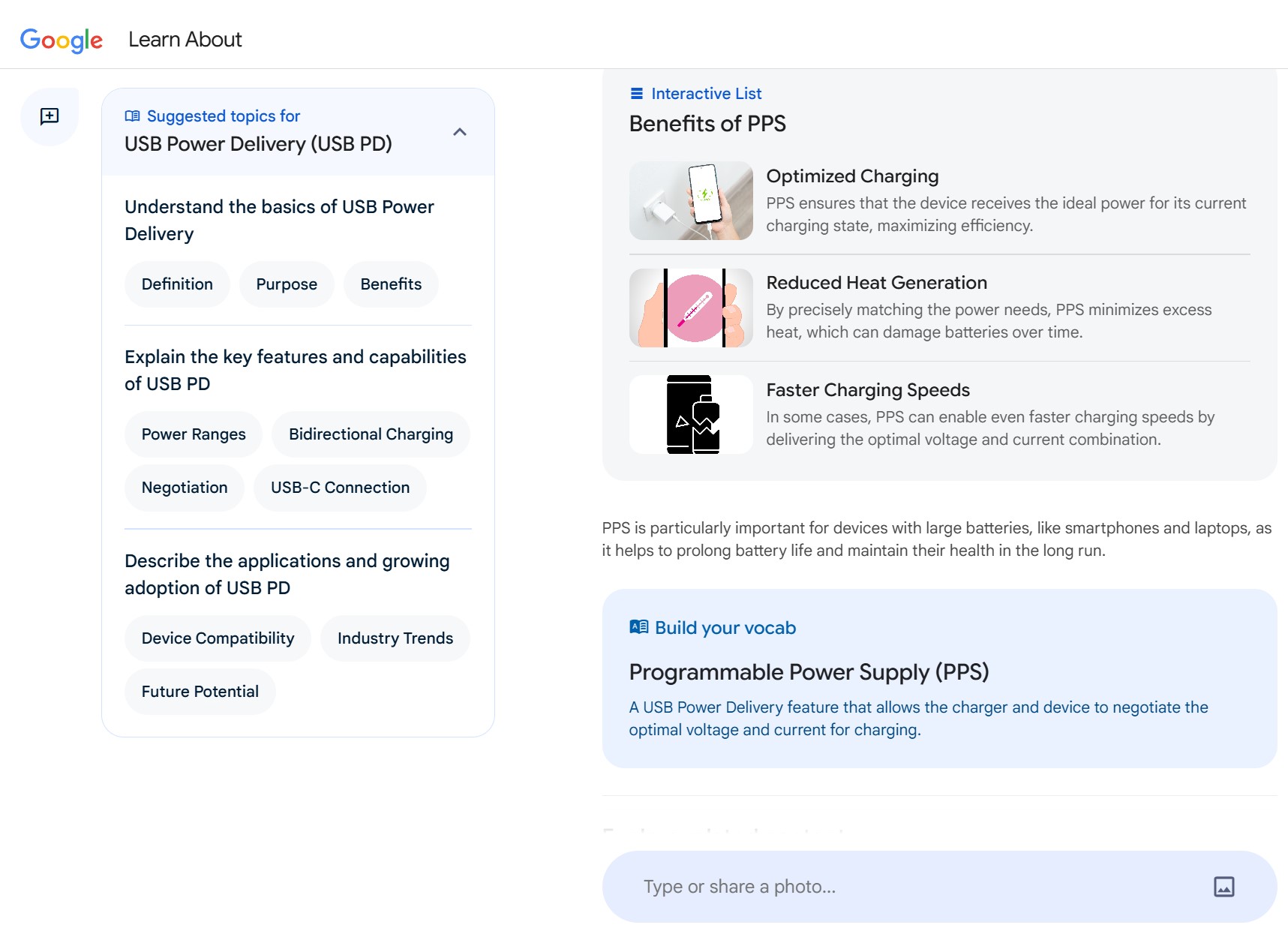Click the Interactive List icon

click(x=637, y=94)
